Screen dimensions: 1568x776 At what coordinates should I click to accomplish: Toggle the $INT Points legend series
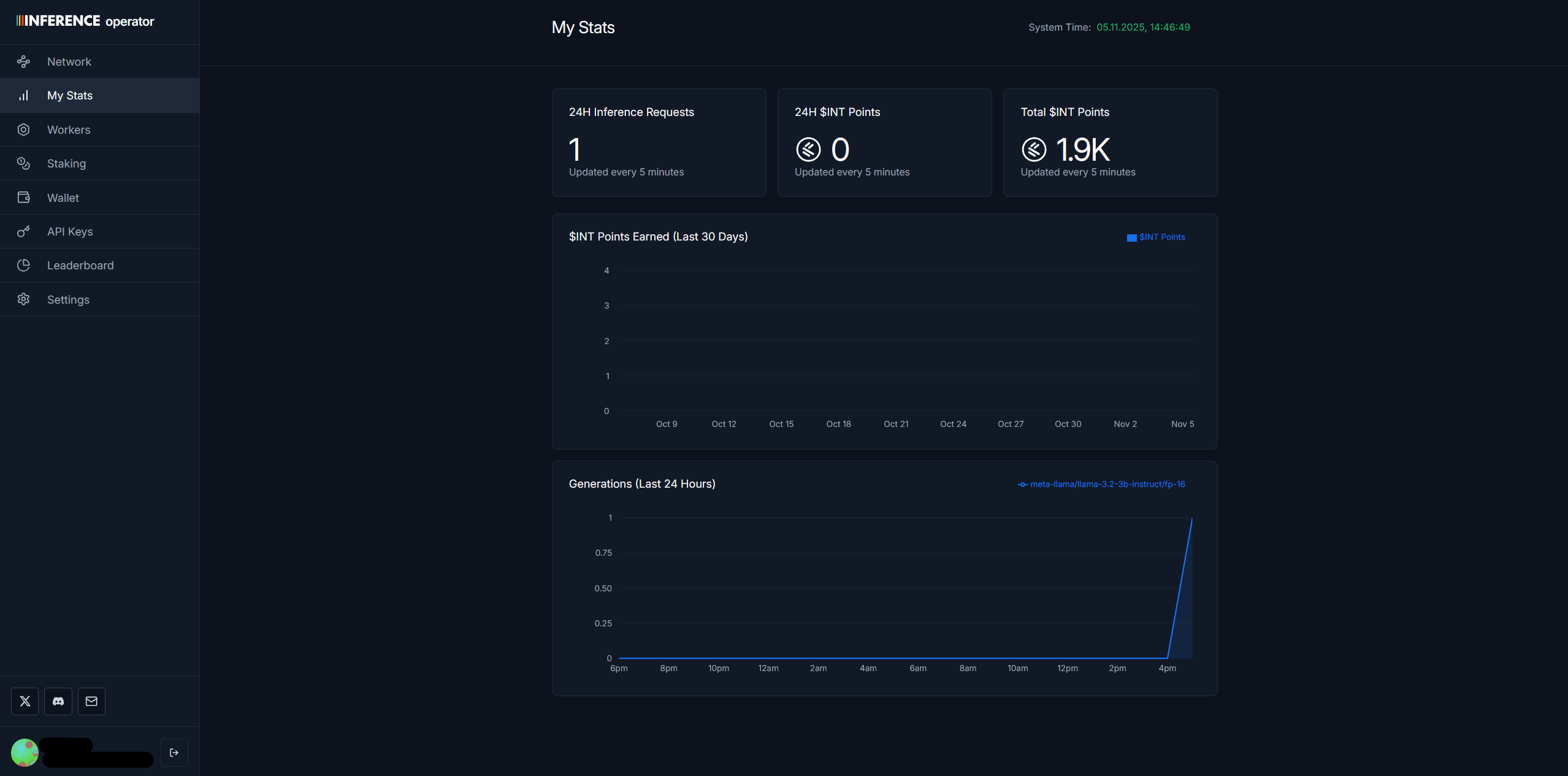[1161, 237]
